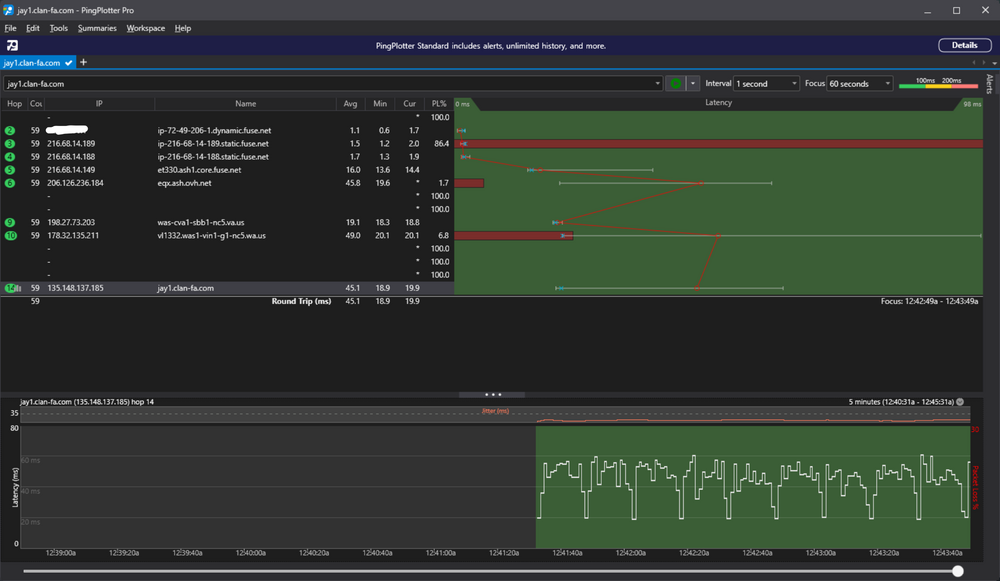This screenshot has height=581, width=1000.
Task: Click the Round Trip (ms) summary label
Action: click(x=301, y=301)
